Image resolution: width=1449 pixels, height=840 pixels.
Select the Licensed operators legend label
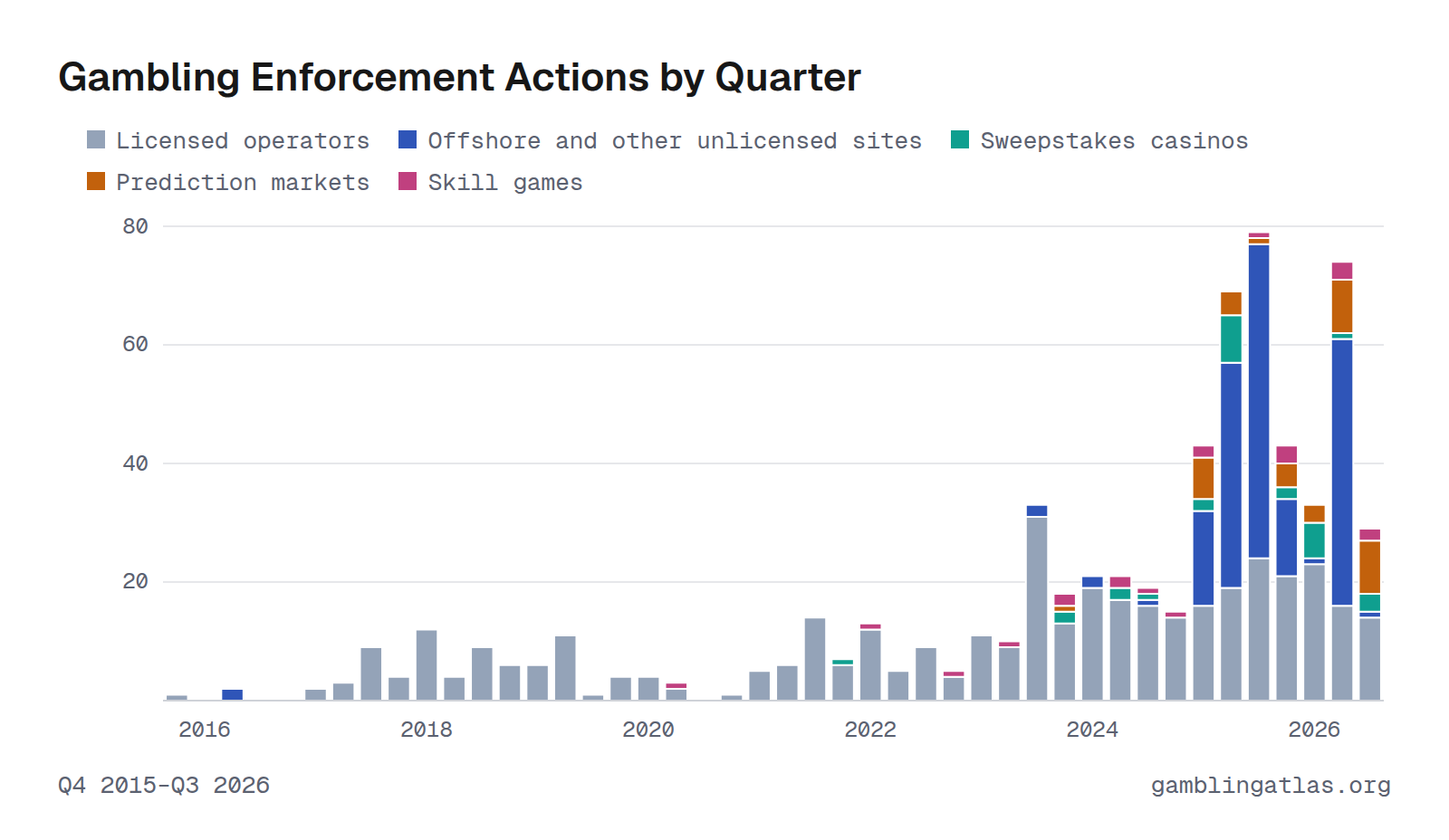click(243, 141)
